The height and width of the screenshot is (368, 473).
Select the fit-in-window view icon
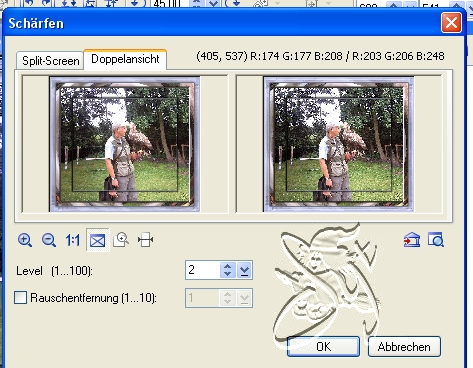[x=97, y=240]
